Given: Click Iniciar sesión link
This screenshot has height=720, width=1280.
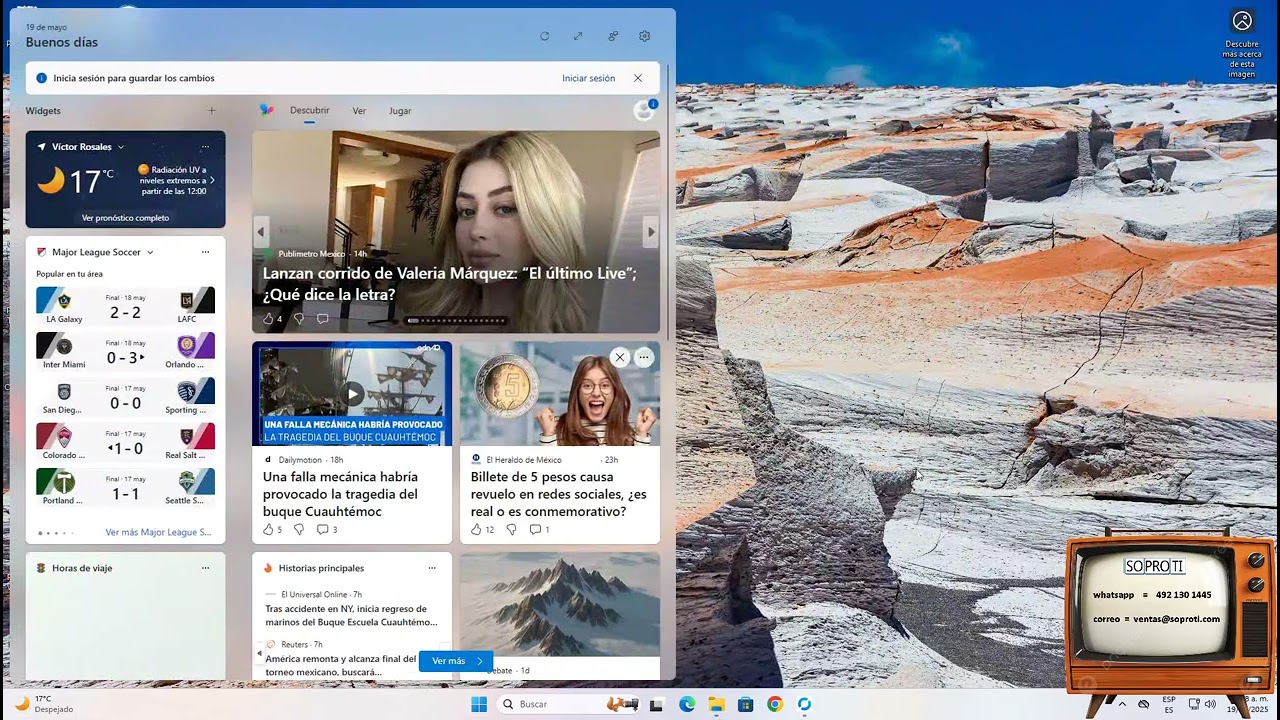Looking at the screenshot, I should click(x=589, y=78).
